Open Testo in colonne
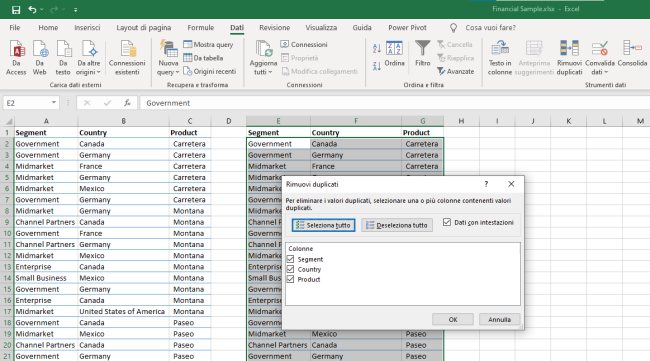The width and height of the screenshot is (650, 361). click(500, 58)
